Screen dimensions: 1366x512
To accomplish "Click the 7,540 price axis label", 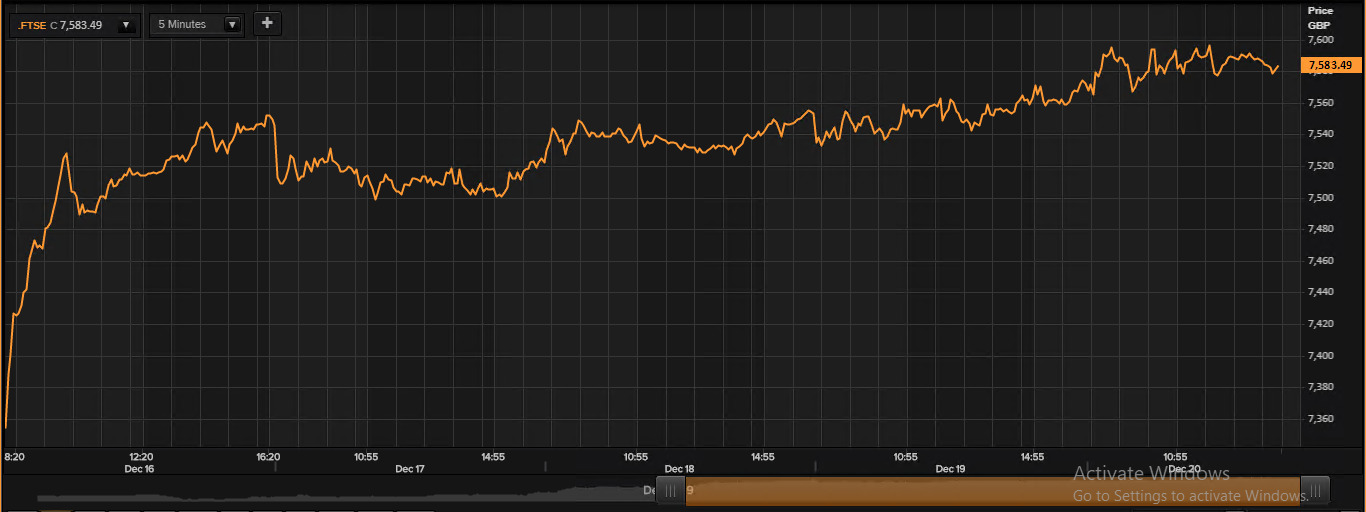I will [x=1320, y=134].
